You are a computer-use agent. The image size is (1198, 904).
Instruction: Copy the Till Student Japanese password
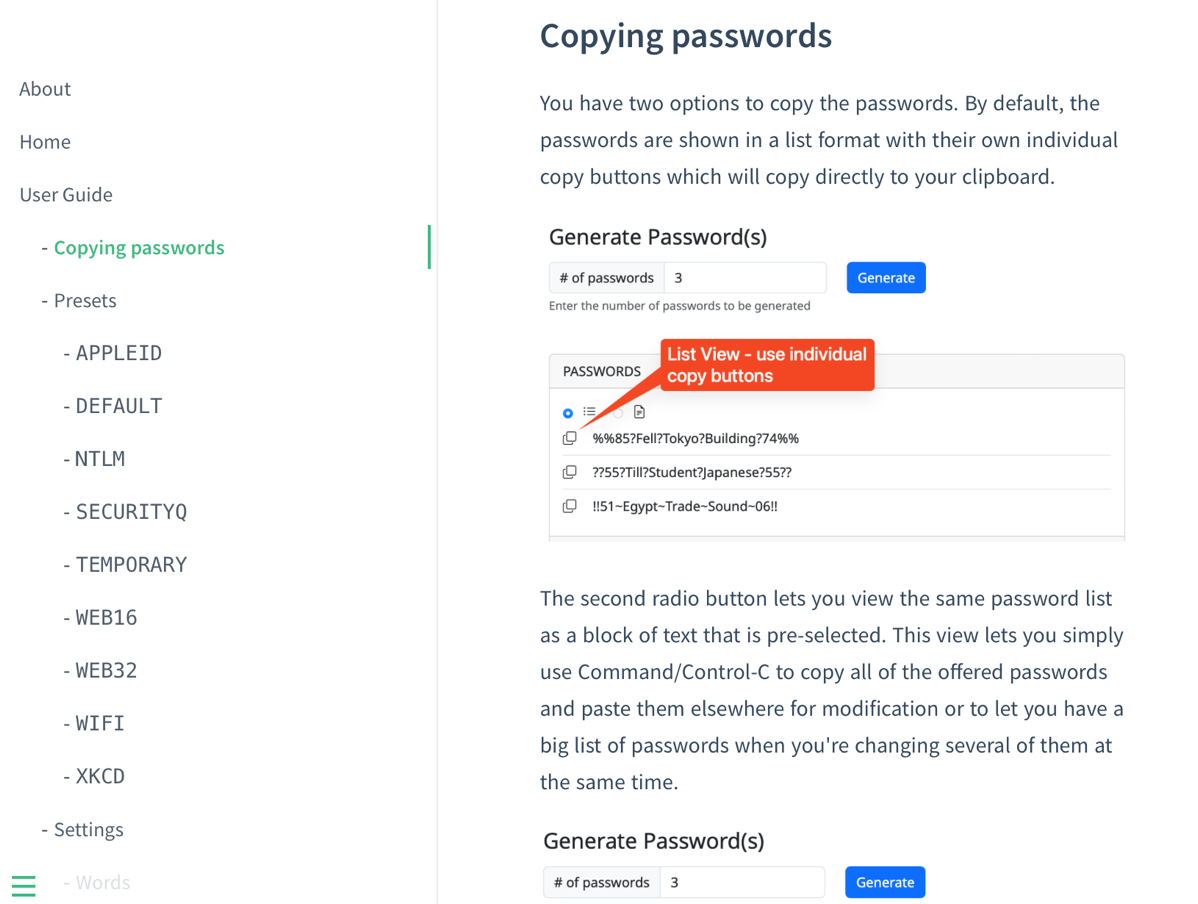[x=570, y=472]
